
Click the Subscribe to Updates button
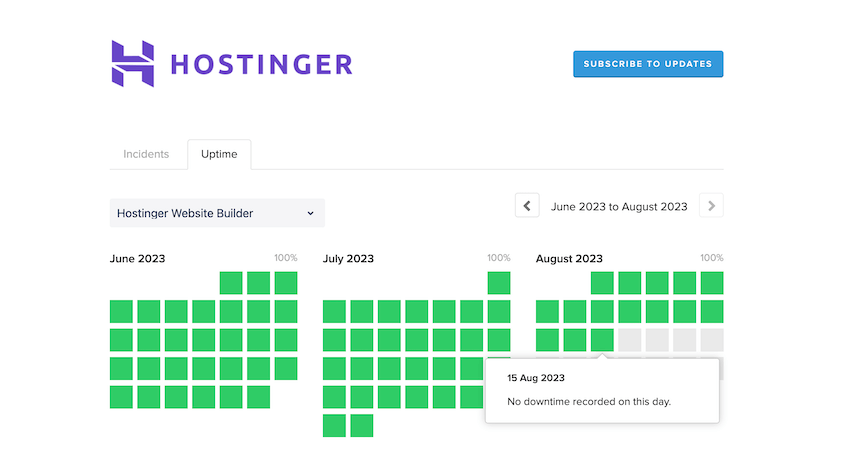coord(648,64)
